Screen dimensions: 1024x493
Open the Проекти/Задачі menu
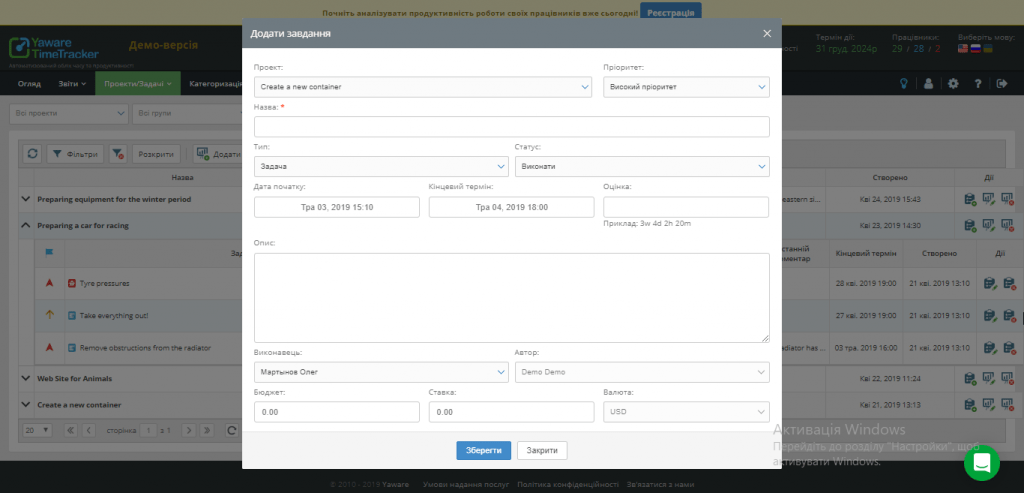138,84
